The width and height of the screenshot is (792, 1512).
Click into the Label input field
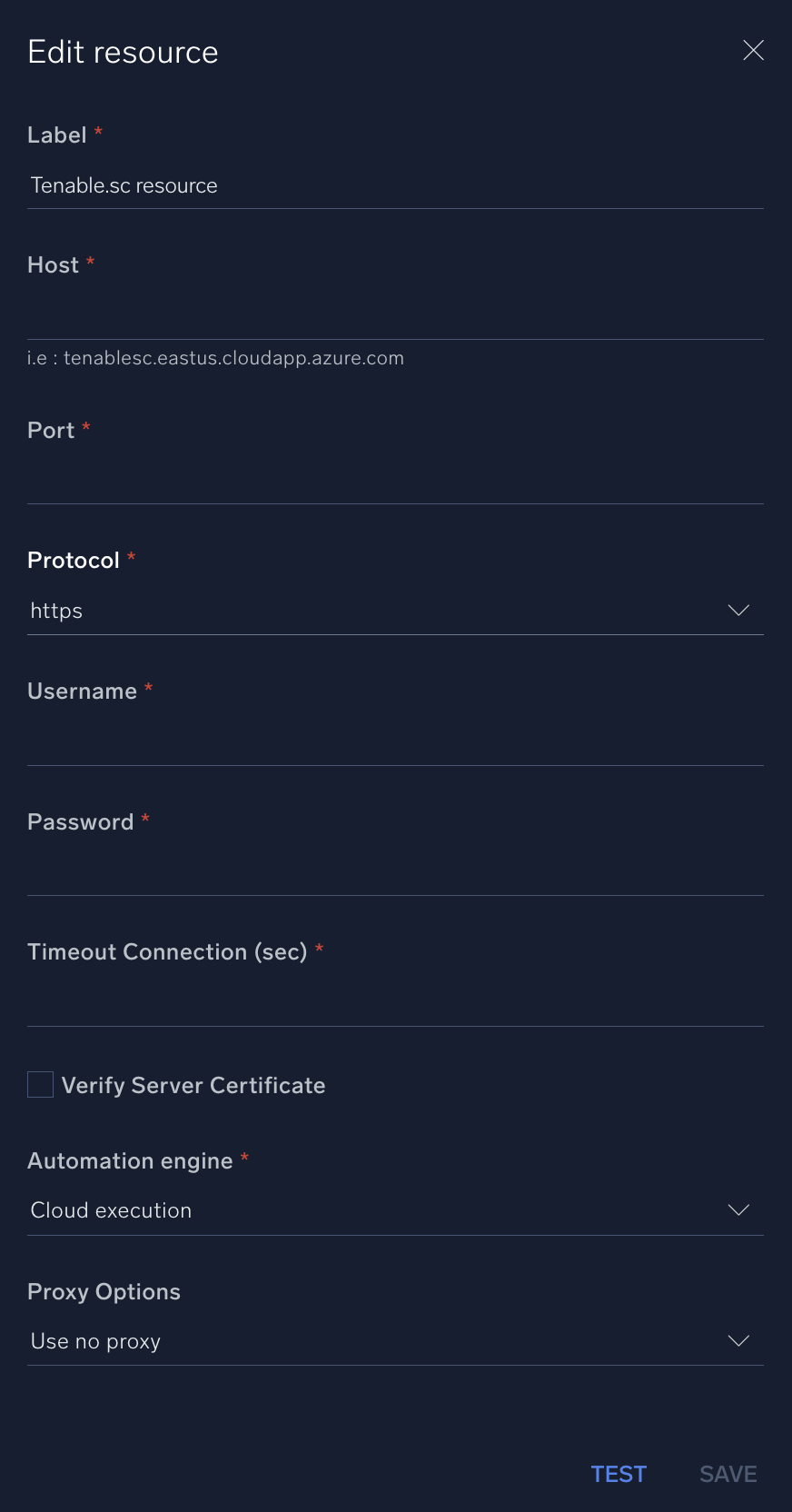tap(395, 184)
